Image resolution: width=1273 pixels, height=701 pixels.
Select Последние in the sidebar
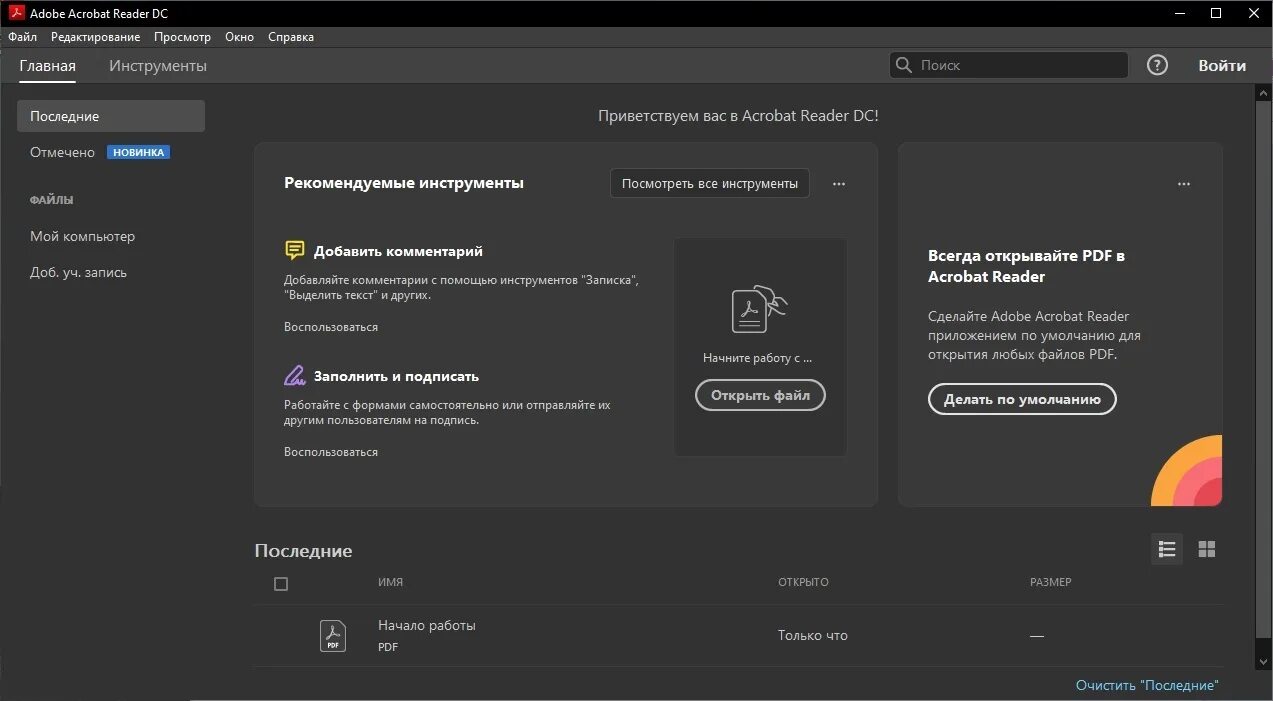click(x=111, y=116)
